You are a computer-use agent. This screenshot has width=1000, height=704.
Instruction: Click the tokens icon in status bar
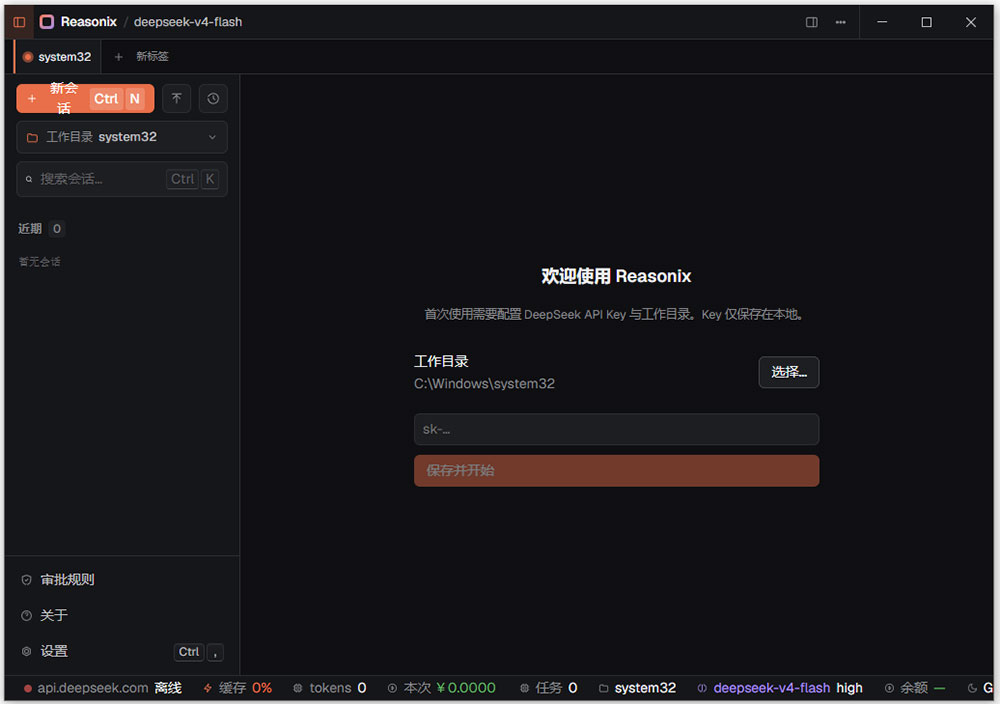click(298, 688)
